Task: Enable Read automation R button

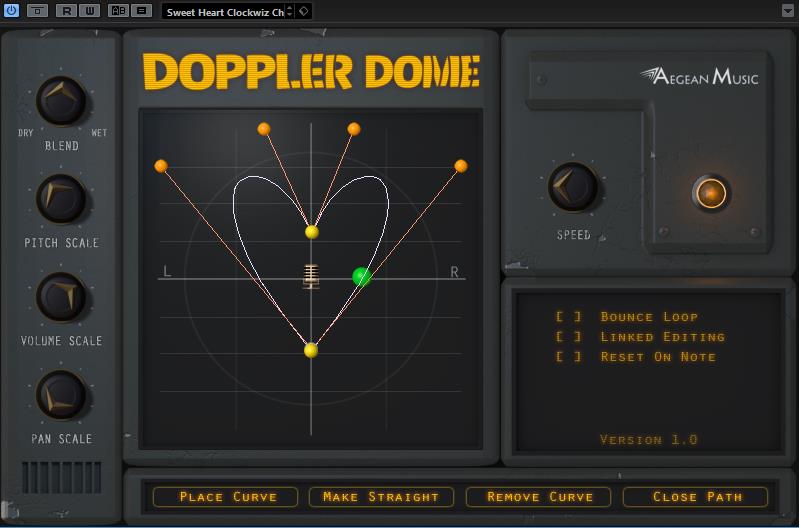Action: click(67, 11)
